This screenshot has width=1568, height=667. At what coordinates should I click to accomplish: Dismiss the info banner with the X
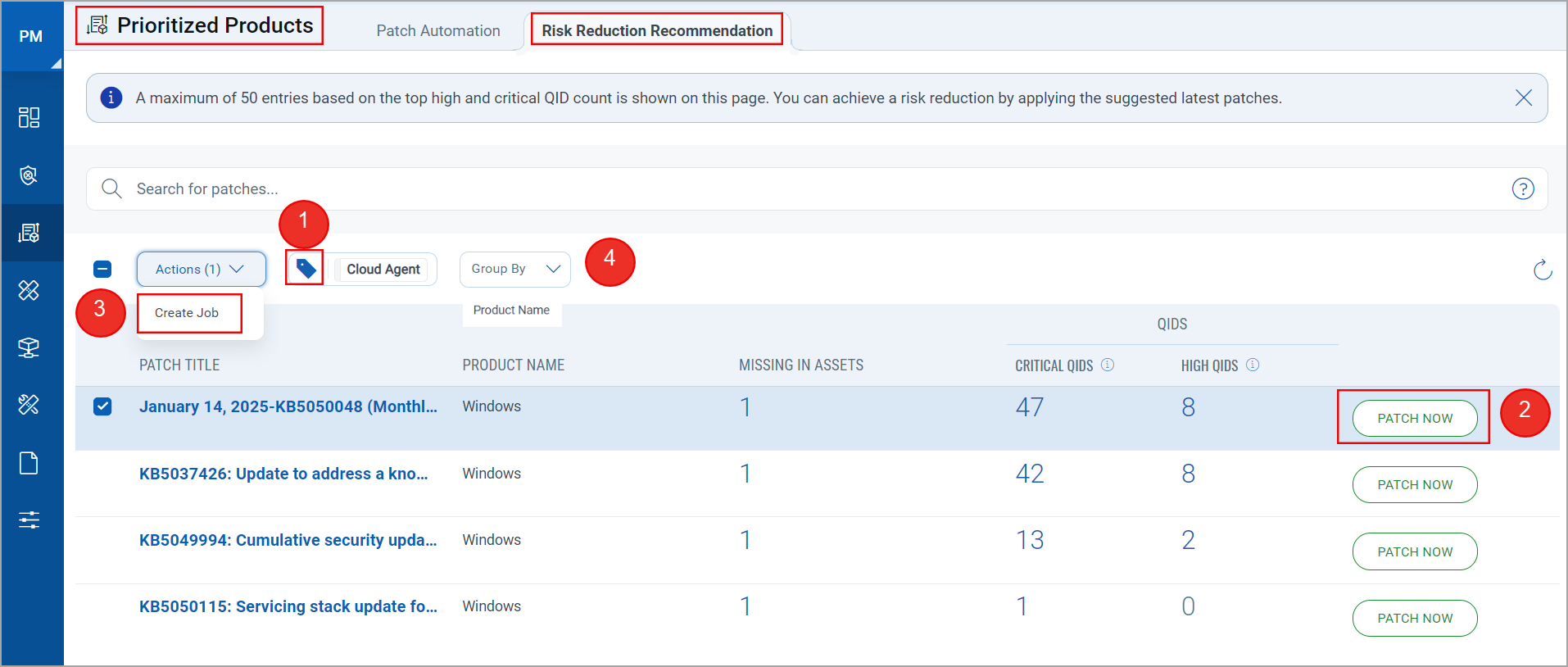(x=1523, y=98)
